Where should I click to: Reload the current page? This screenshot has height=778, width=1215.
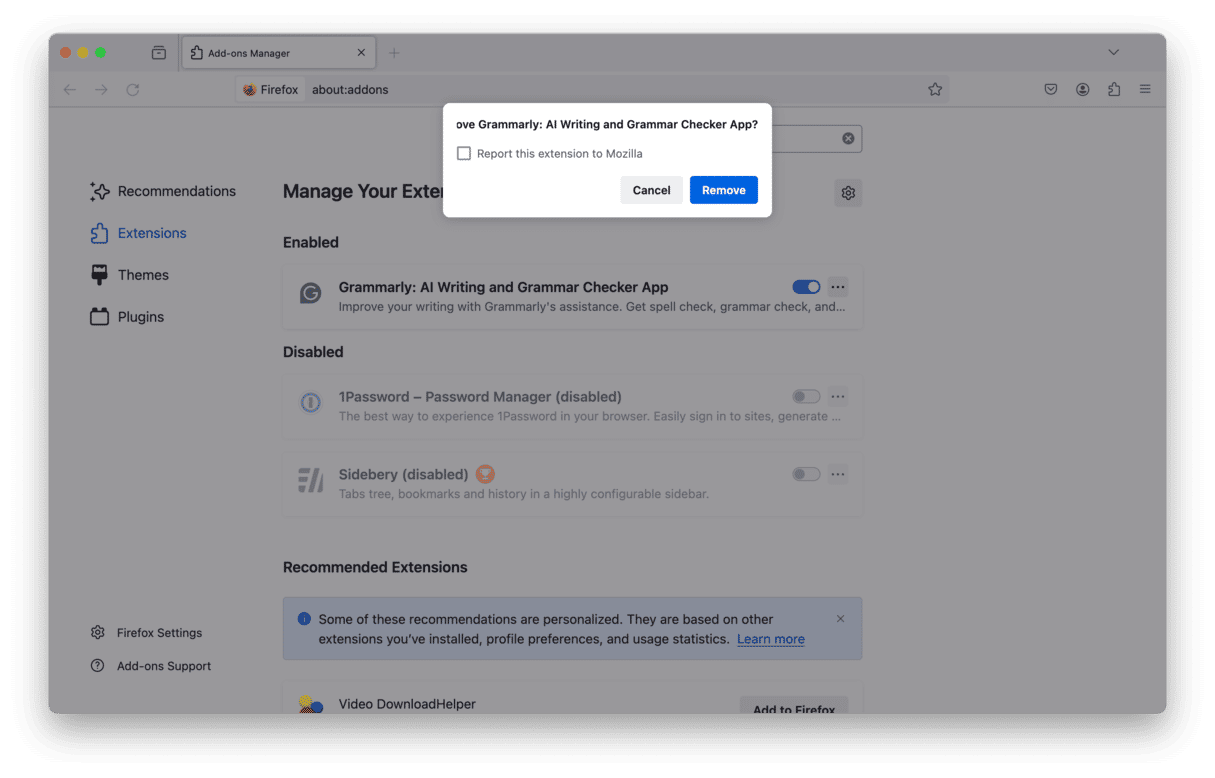(133, 90)
